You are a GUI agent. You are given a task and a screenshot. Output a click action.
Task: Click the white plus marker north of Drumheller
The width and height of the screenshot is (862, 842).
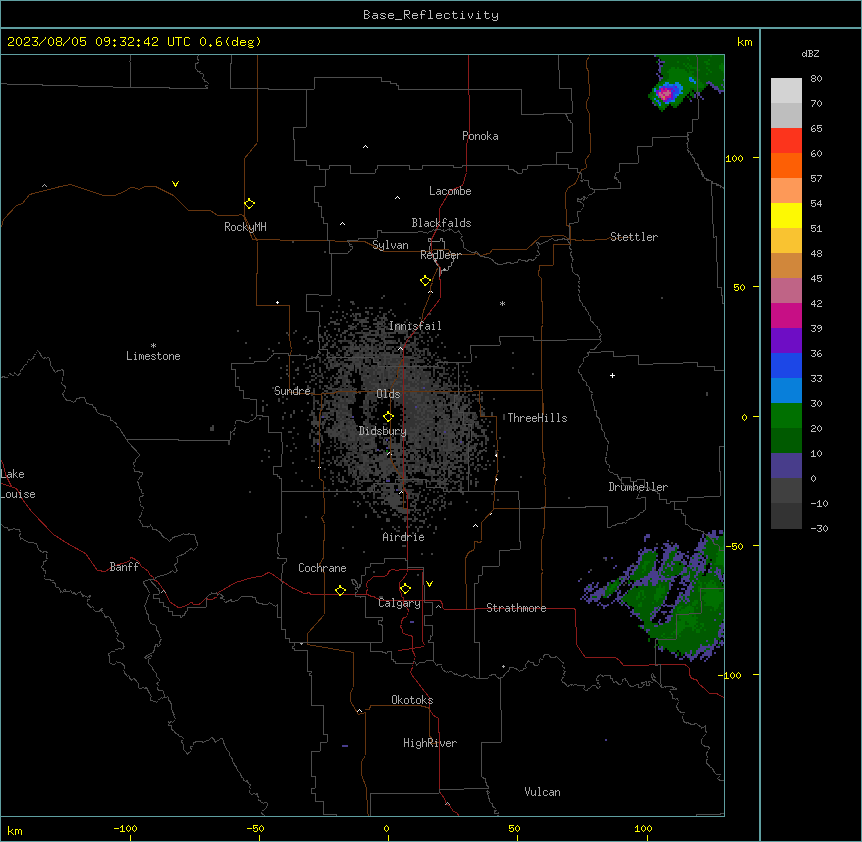(612, 375)
